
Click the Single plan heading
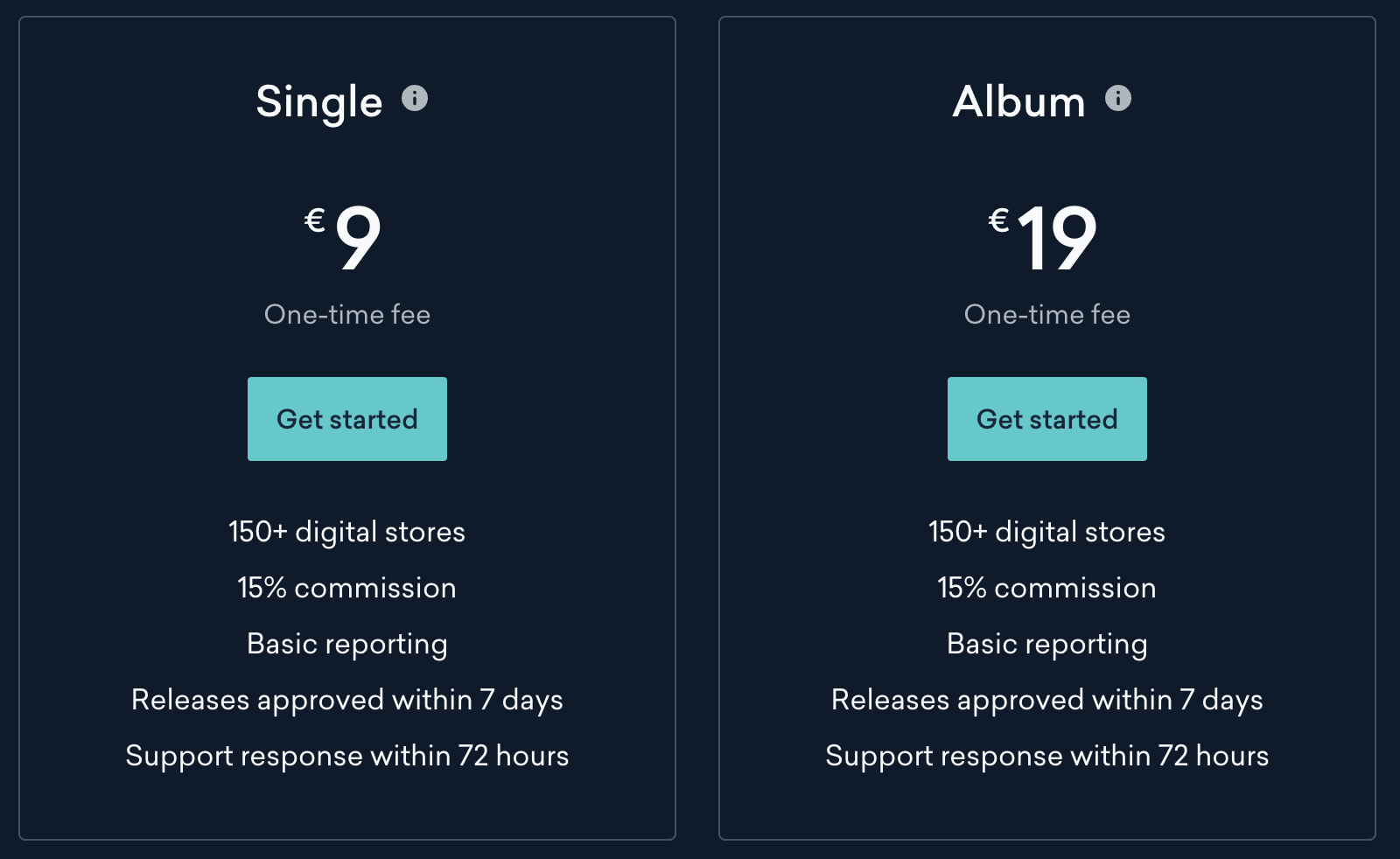pyautogui.click(x=318, y=101)
